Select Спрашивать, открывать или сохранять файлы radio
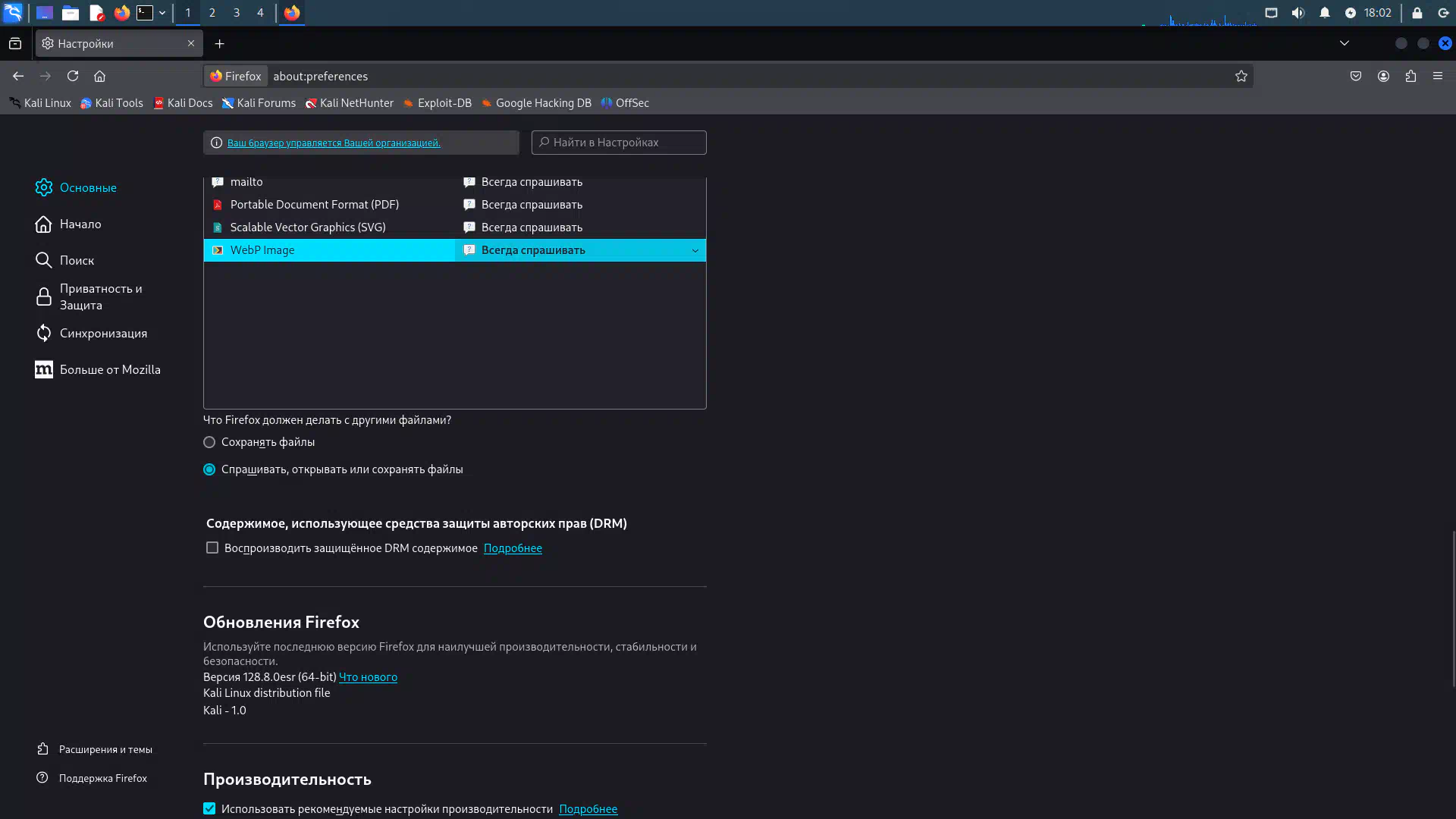 coord(209,469)
